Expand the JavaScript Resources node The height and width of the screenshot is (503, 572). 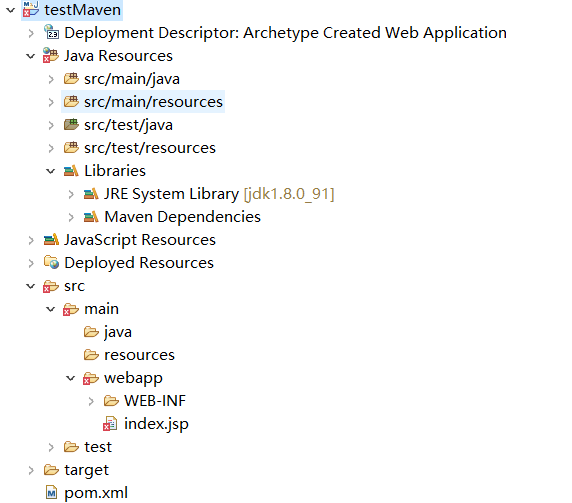31,240
